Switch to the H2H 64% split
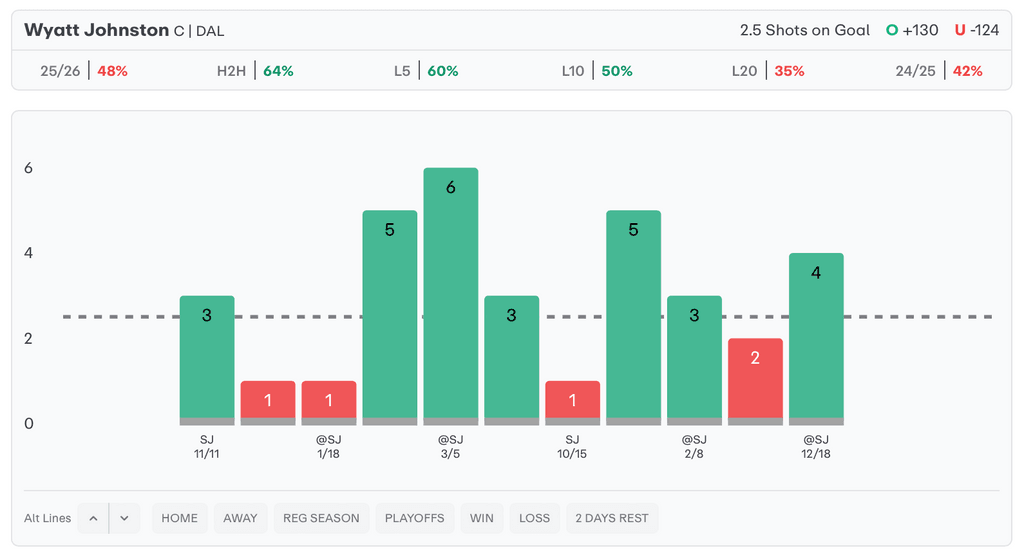1024x560 pixels. (x=255, y=71)
